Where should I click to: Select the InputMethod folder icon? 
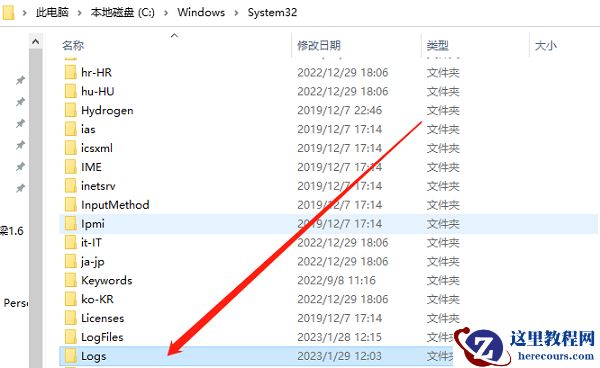pos(70,205)
